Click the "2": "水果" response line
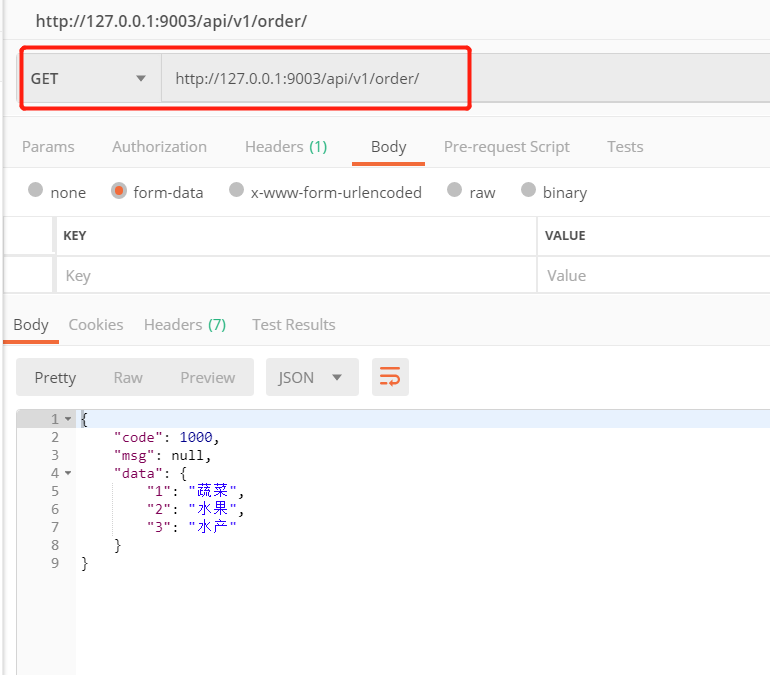 (x=195, y=509)
